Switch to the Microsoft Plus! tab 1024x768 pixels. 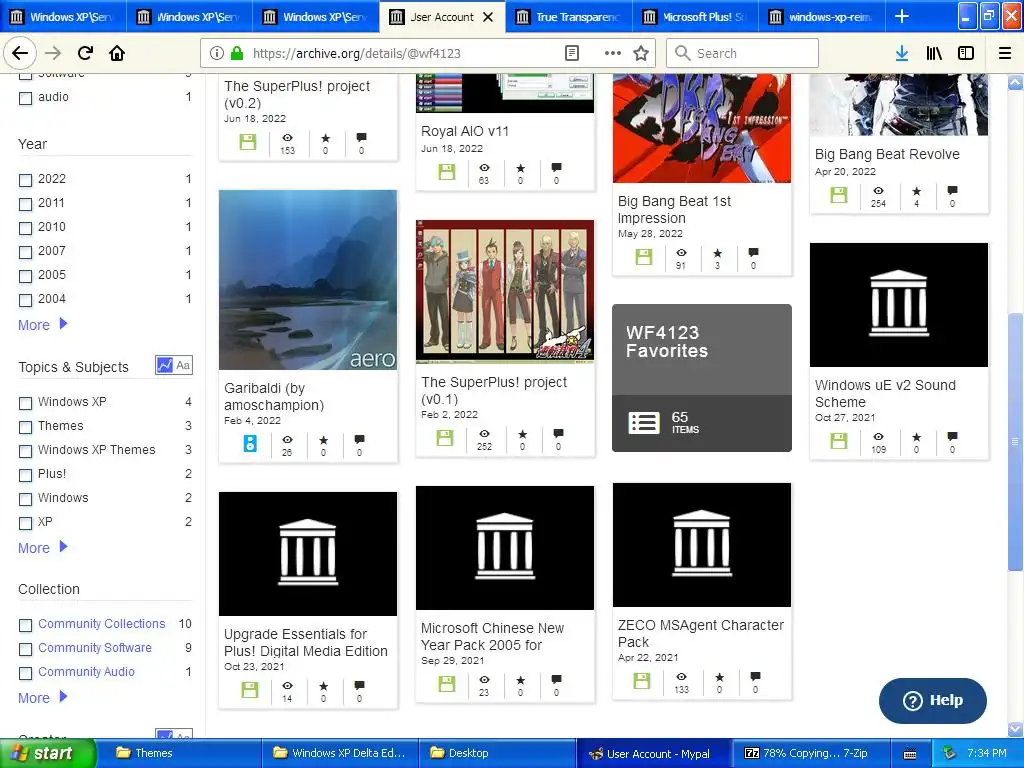(x=695, y=16)
